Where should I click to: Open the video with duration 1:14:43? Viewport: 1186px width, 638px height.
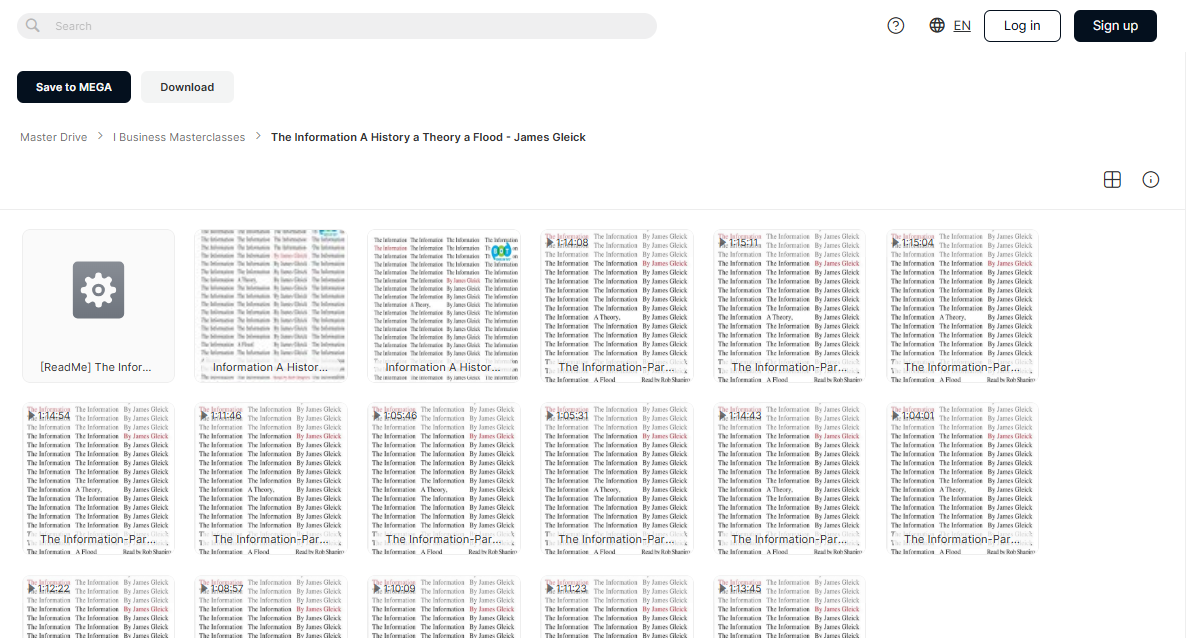[790, 478]
